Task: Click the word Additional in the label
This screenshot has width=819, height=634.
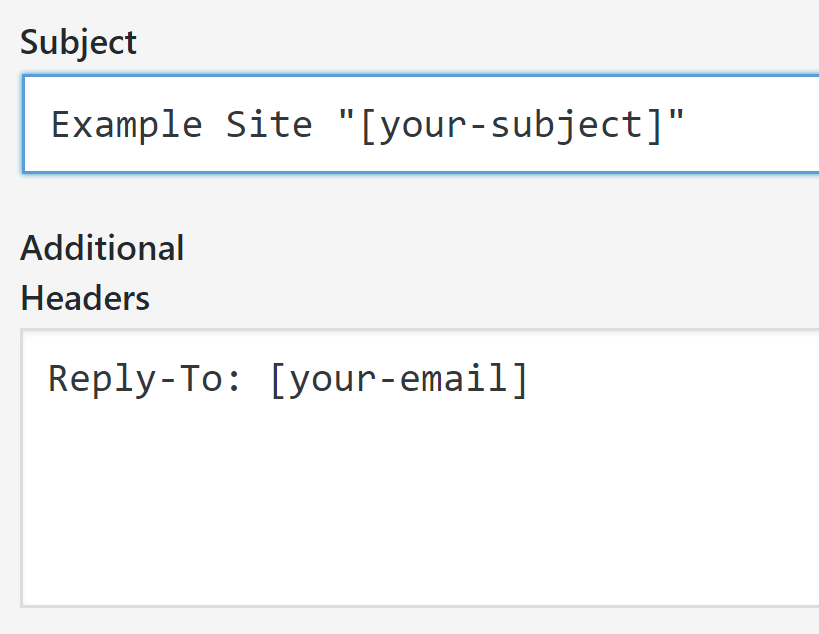Action: coord(102,247)
